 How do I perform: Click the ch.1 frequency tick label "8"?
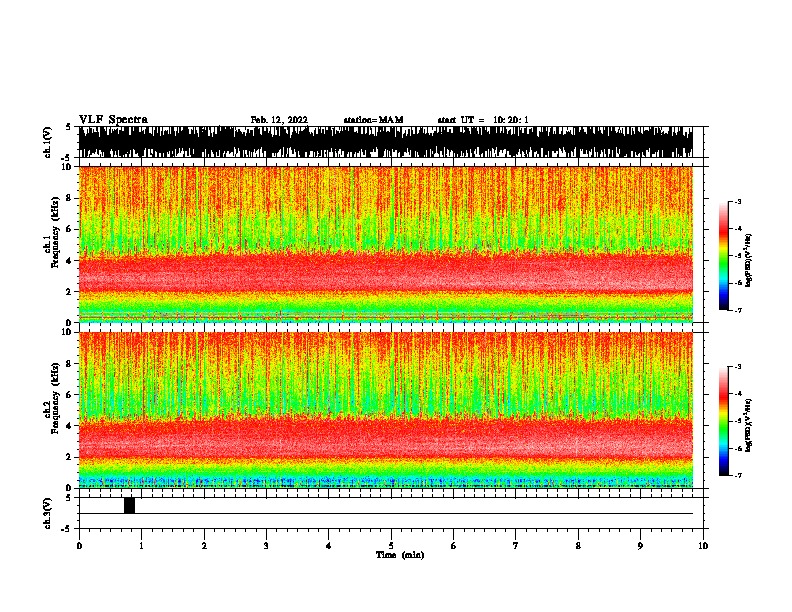point(69,198)
